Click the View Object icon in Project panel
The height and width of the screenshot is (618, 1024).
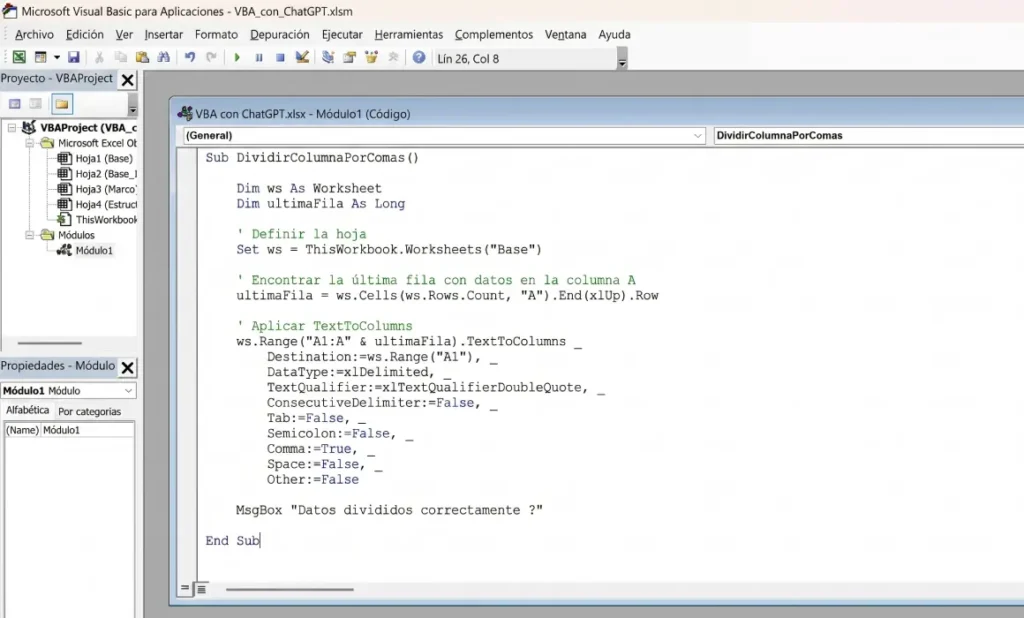pyautogui.click(x=35, y=104)
